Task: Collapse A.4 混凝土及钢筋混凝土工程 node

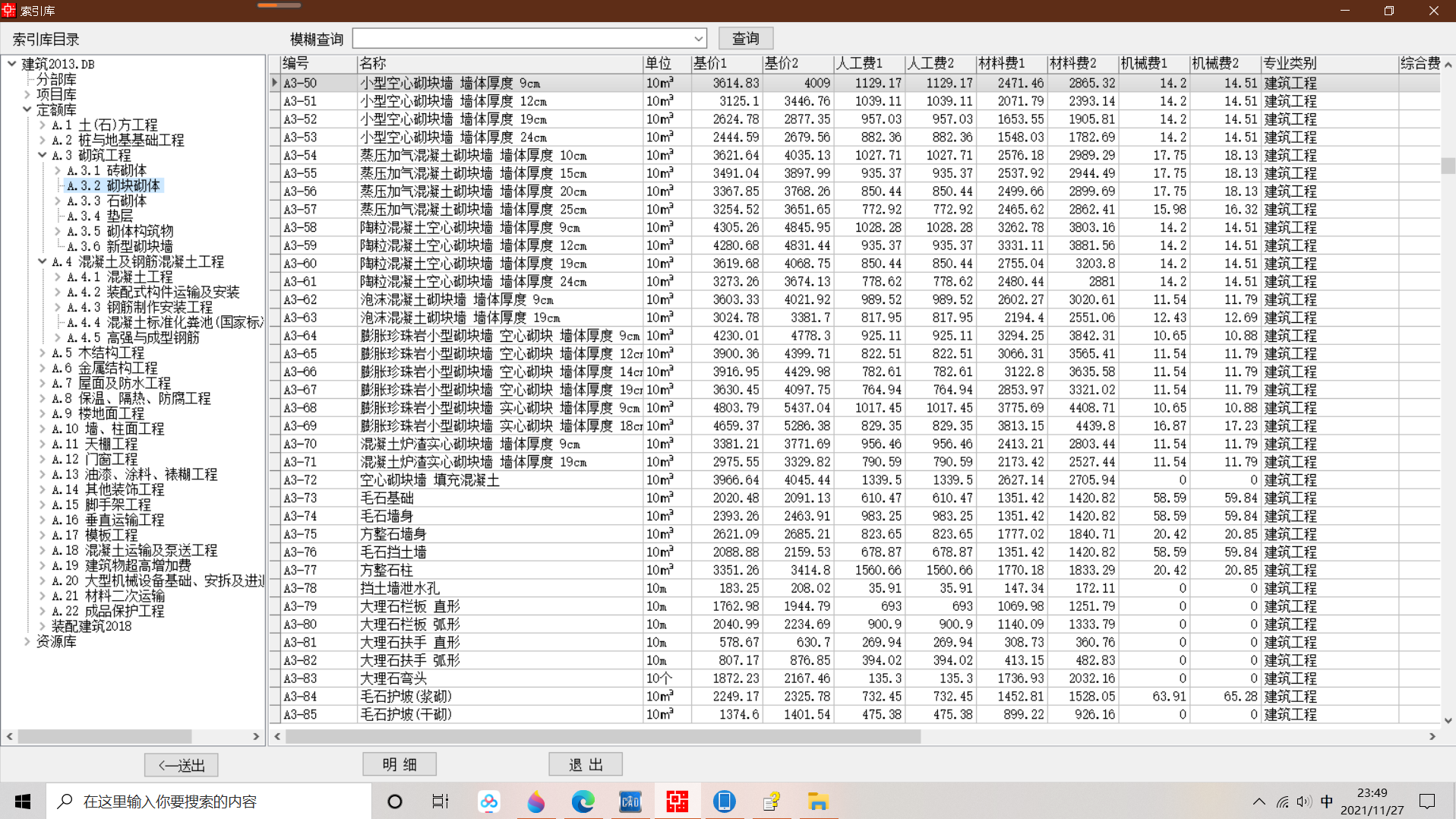Action: coord(43,261)
